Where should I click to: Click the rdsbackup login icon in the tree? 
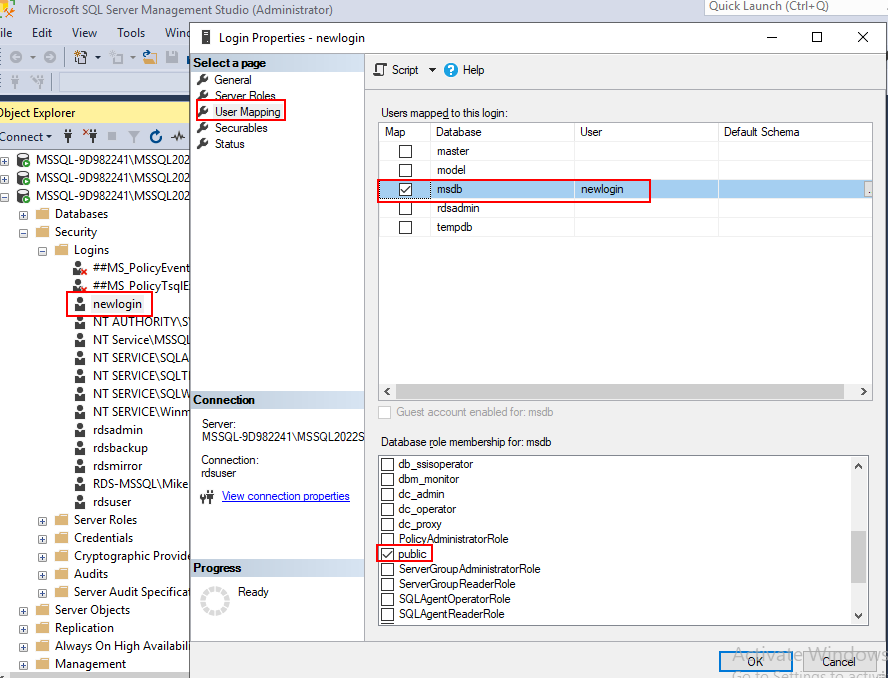80,448
